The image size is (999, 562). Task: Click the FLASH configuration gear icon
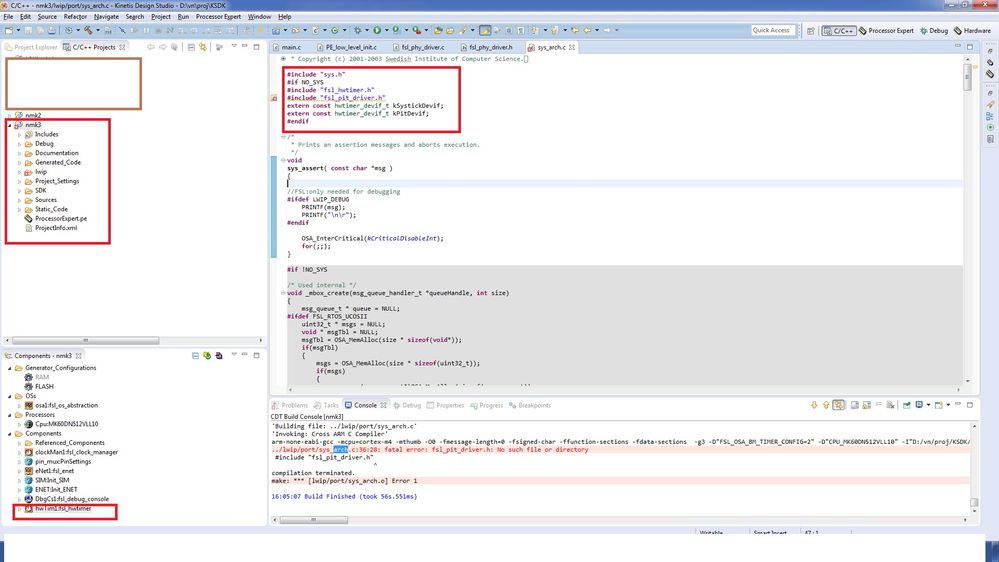[29, 387]
